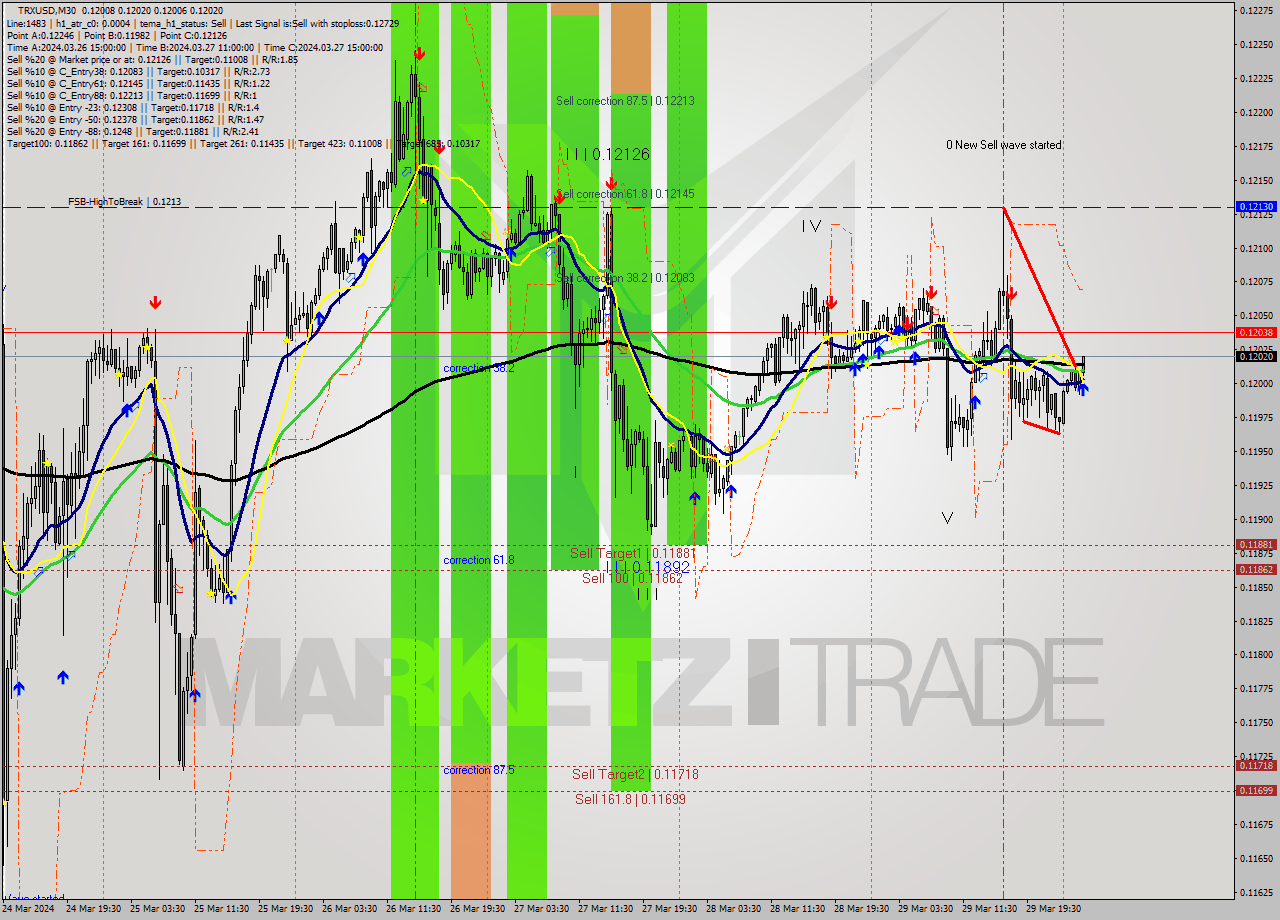The width and height of the screenshot is (1280, 920).
Task: Click the 0.11862 price tag on axis
Action: coord(1256,569)
